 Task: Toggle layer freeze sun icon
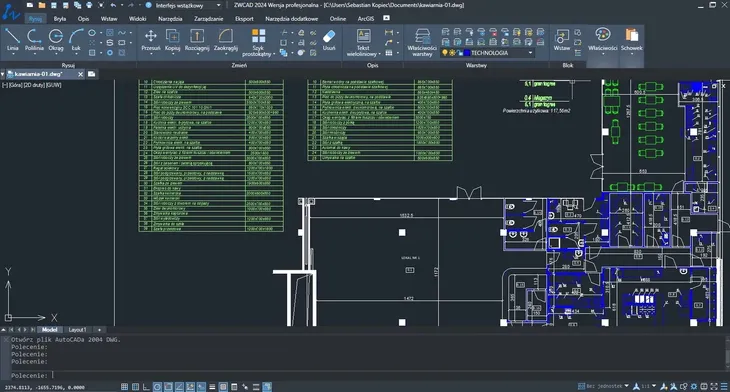pyautogui.click(x=452, y=53)
